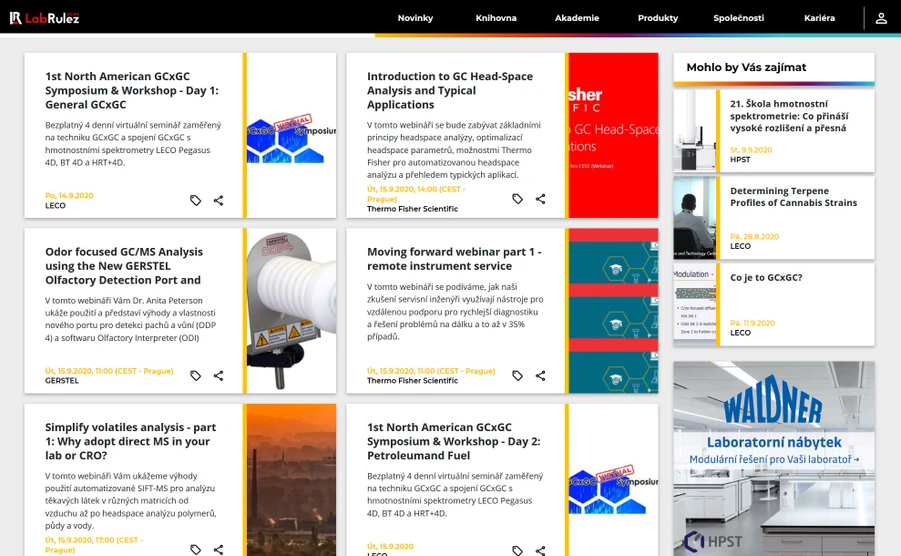Image resolution: width=901 pixels, height=556 pixels.
Task: Click the Waldner Laboratorní nábytek ad banner
Action: 774,450
